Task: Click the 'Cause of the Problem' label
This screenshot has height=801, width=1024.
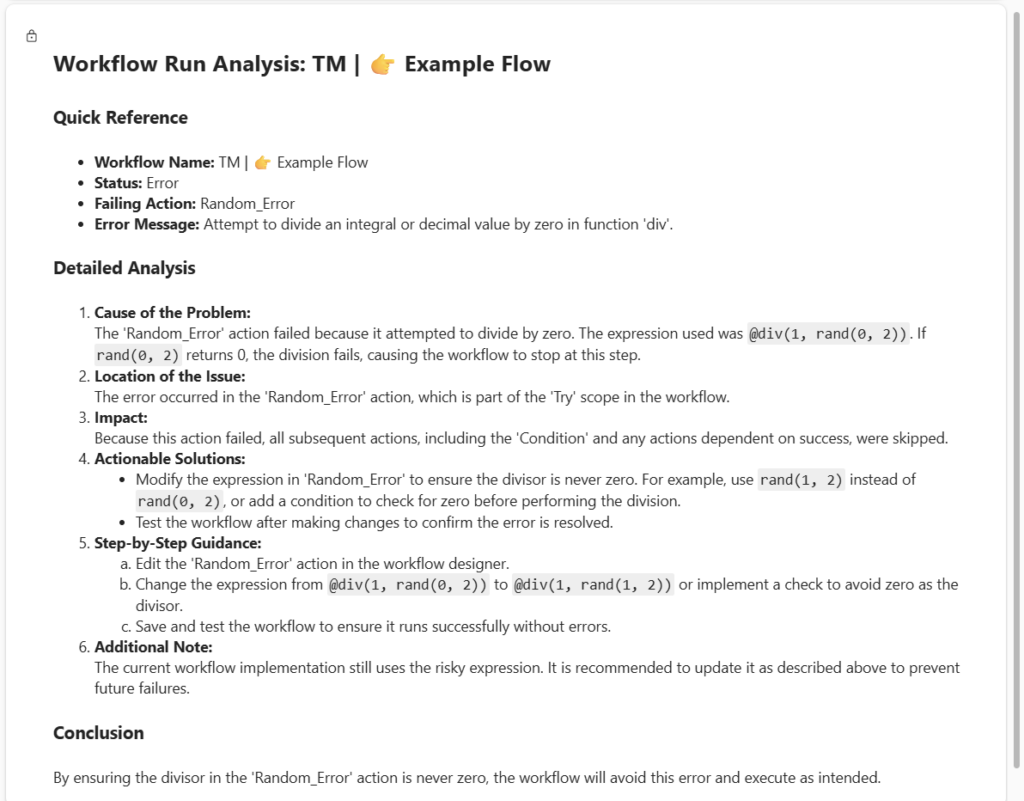Action: pyautogui.click(x=172, y=313)
